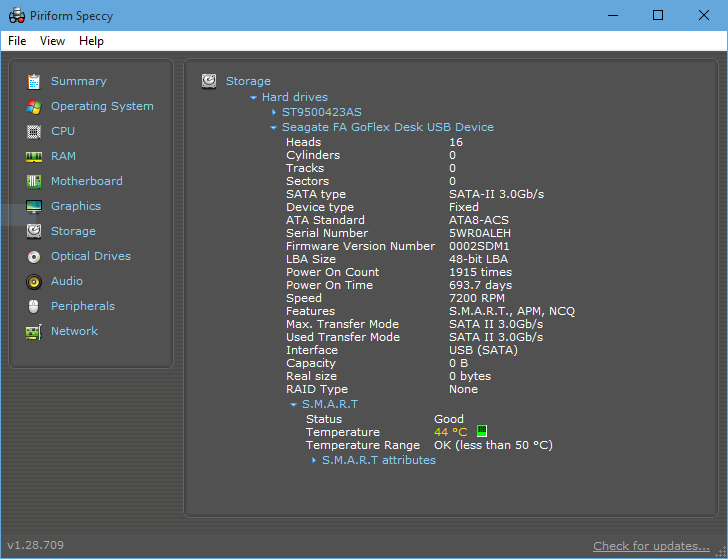Click the serial number 5WR0ALEH

(x=480, y=233)
